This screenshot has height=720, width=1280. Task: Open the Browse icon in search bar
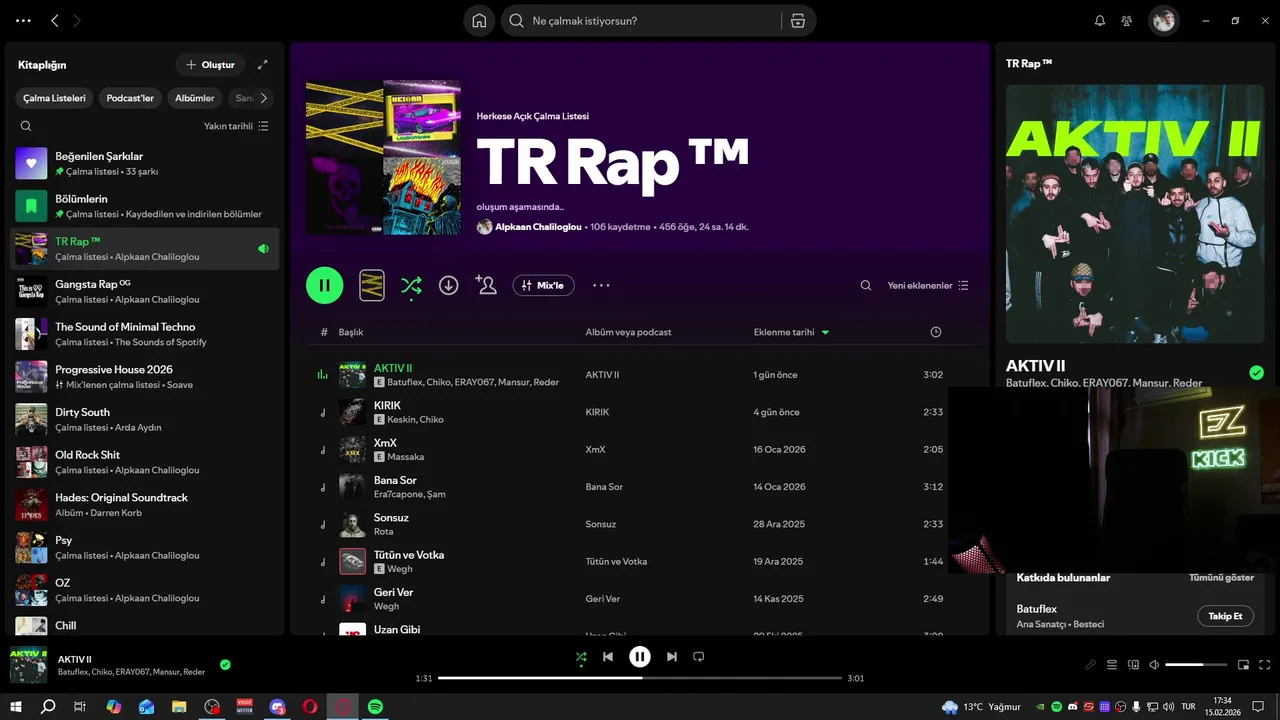click(797, 21)
